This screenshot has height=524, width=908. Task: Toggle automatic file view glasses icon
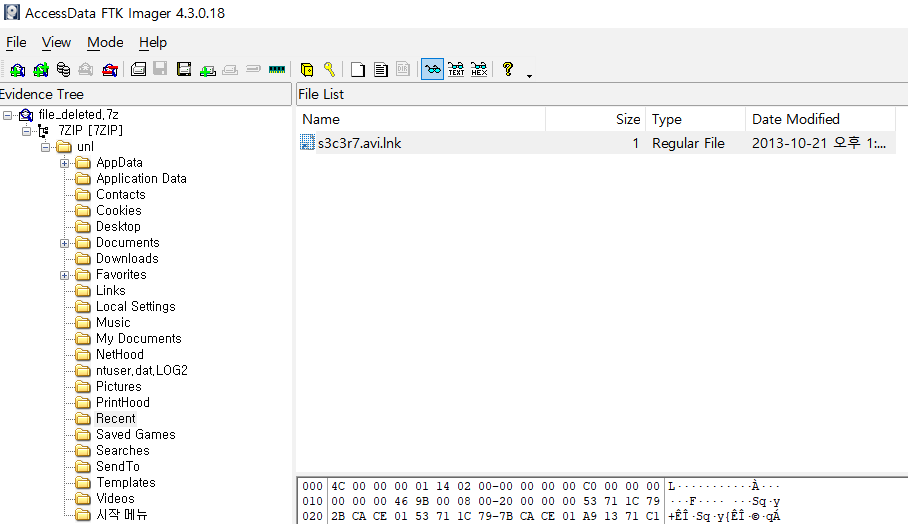pos(433,69)
